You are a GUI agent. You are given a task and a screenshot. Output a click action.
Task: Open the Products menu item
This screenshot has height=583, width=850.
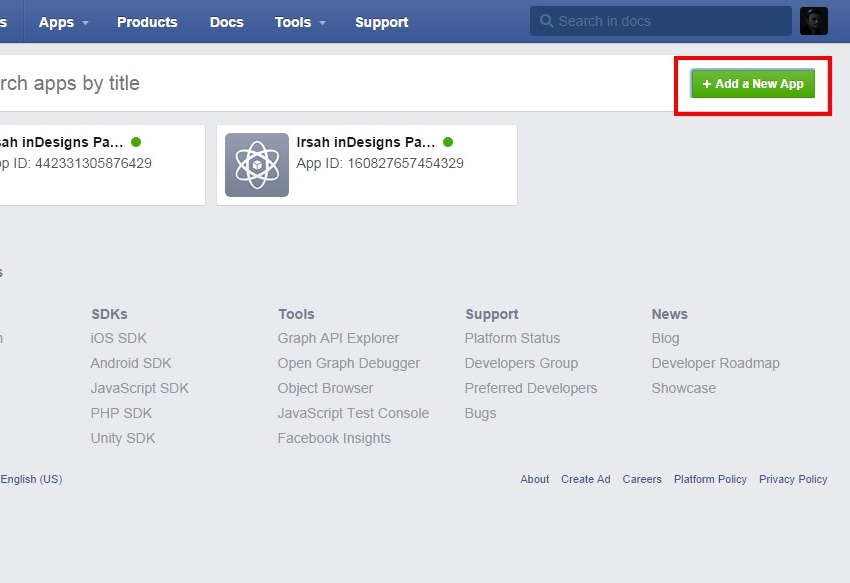tap(147, 22)
